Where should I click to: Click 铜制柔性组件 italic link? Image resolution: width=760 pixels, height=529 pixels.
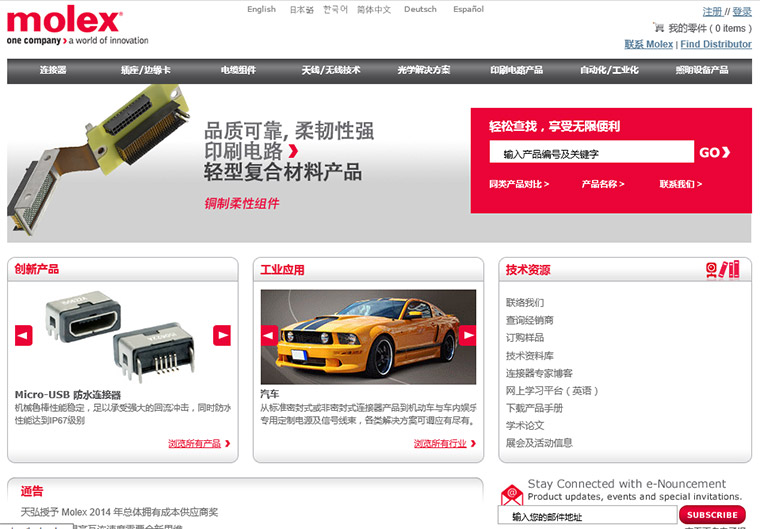click(242, 204)
